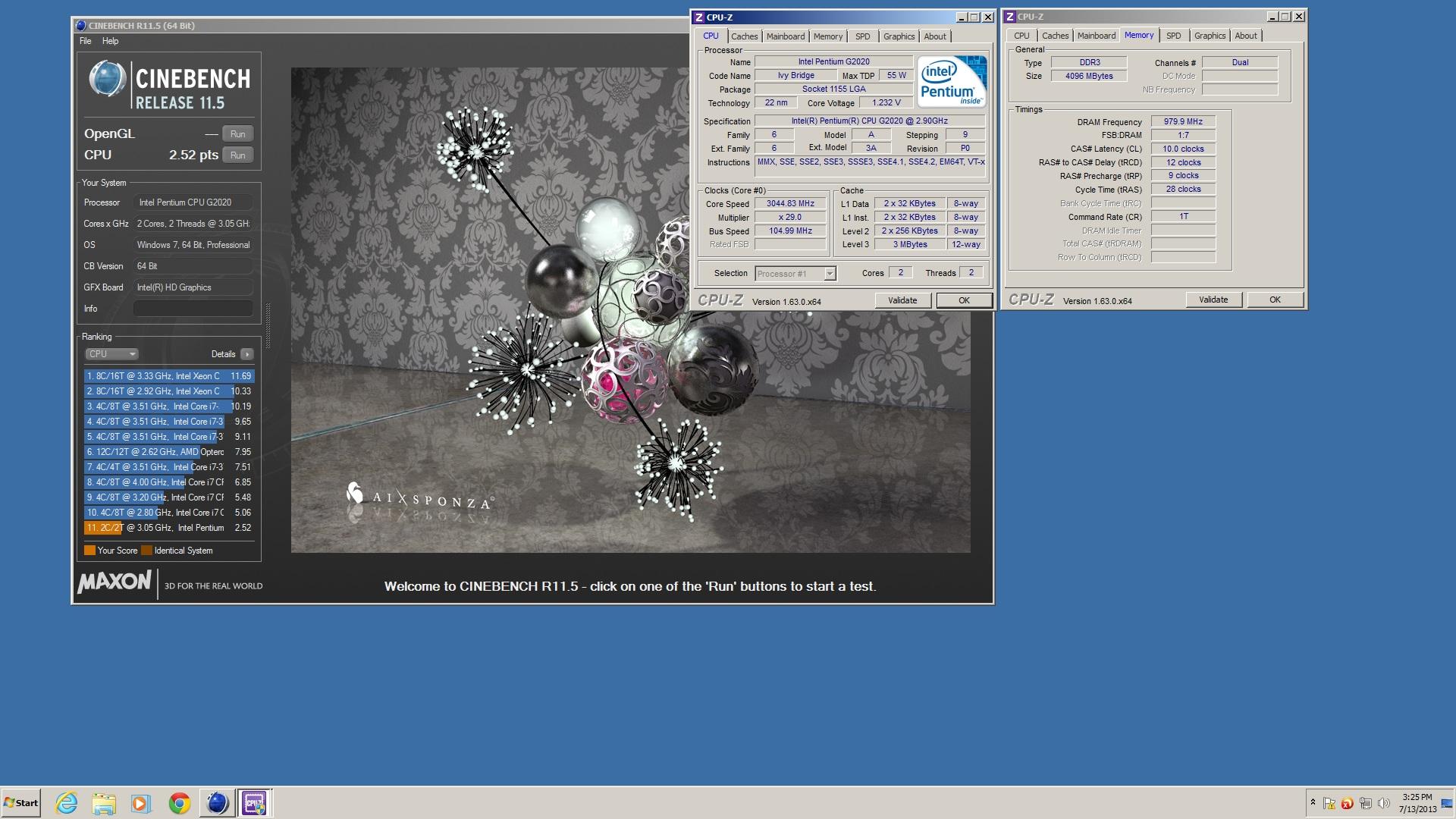Switch to Cinebench taskbar icon

coord(217,803)
